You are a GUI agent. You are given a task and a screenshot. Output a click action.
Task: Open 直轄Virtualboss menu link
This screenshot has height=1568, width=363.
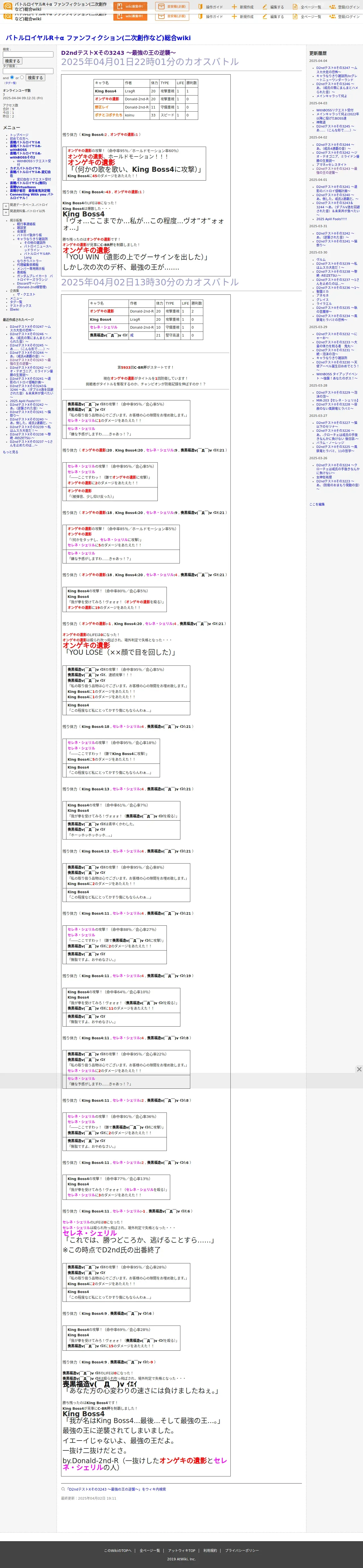pos(23,187)
